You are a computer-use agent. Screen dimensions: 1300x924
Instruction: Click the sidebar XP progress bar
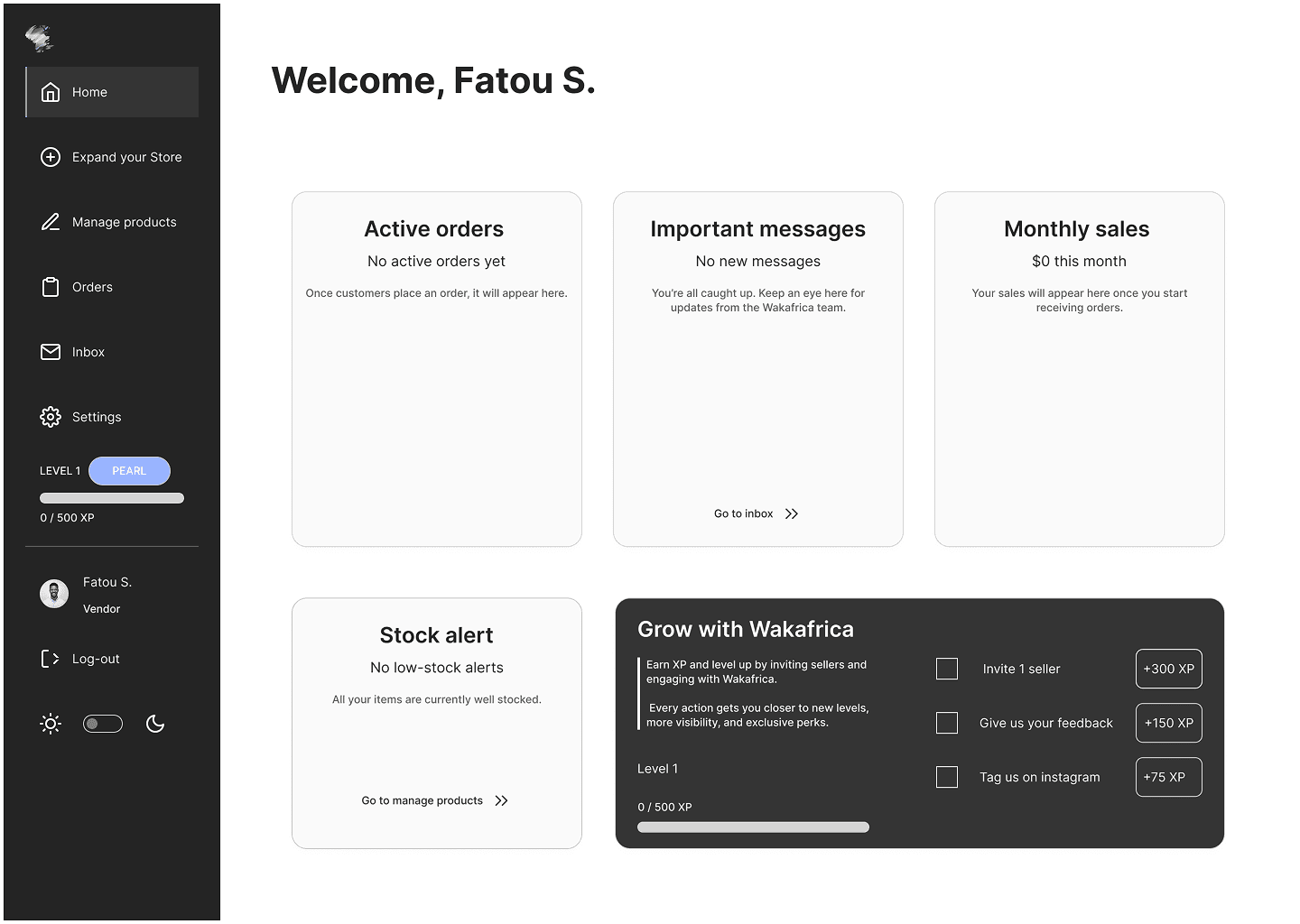tap(112, 498)
